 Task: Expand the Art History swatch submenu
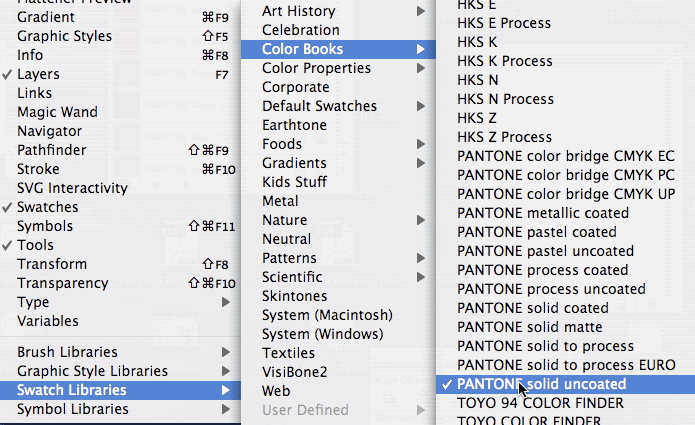pyautogui.click(x=338, y=11)
